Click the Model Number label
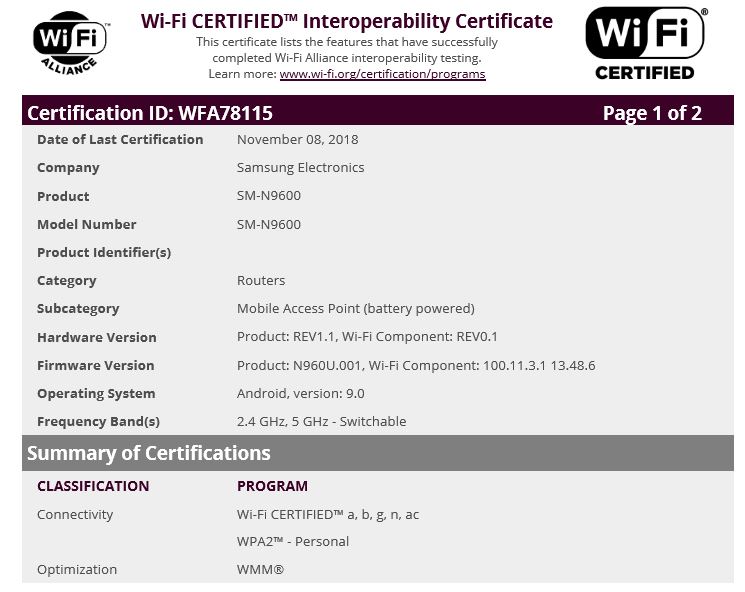 tap(86, 224)
